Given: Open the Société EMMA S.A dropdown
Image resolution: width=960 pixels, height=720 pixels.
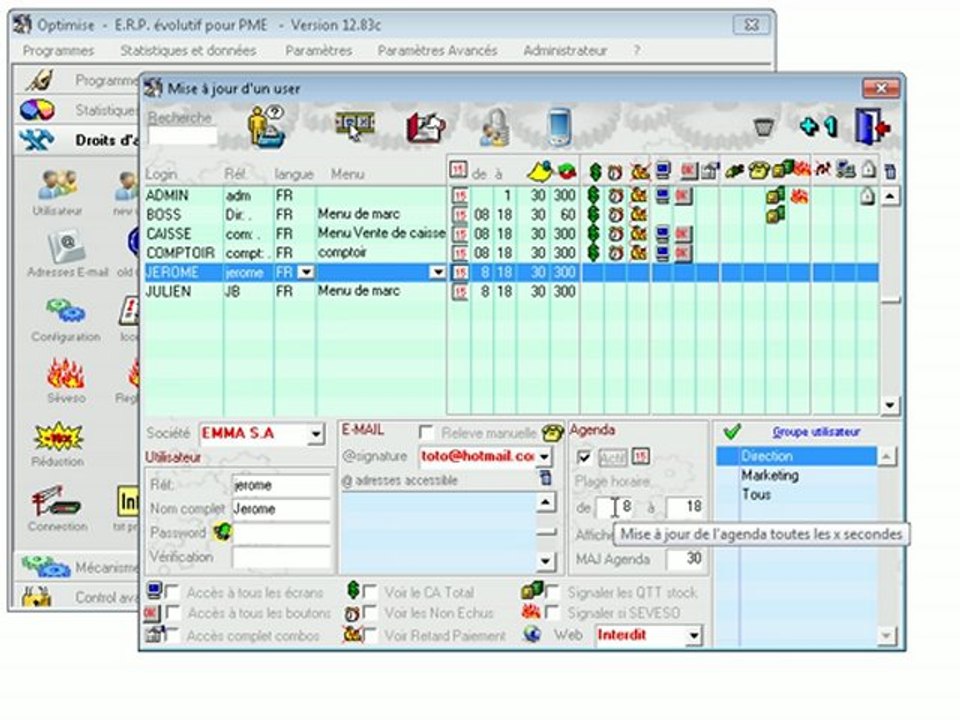Looking at the screenshot, I should [315, 434].
